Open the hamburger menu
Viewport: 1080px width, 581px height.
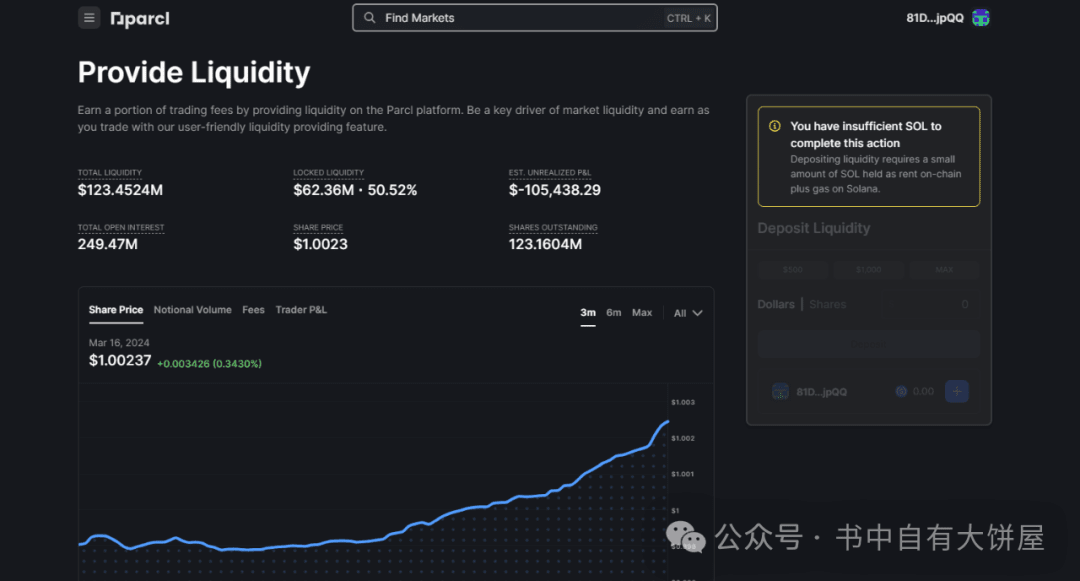[89, 18]
